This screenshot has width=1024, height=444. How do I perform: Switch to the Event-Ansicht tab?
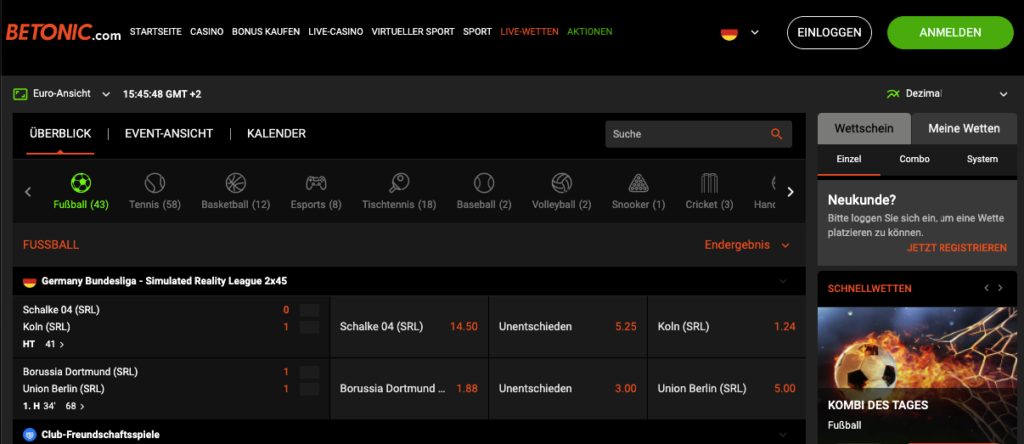click(169, 134)
